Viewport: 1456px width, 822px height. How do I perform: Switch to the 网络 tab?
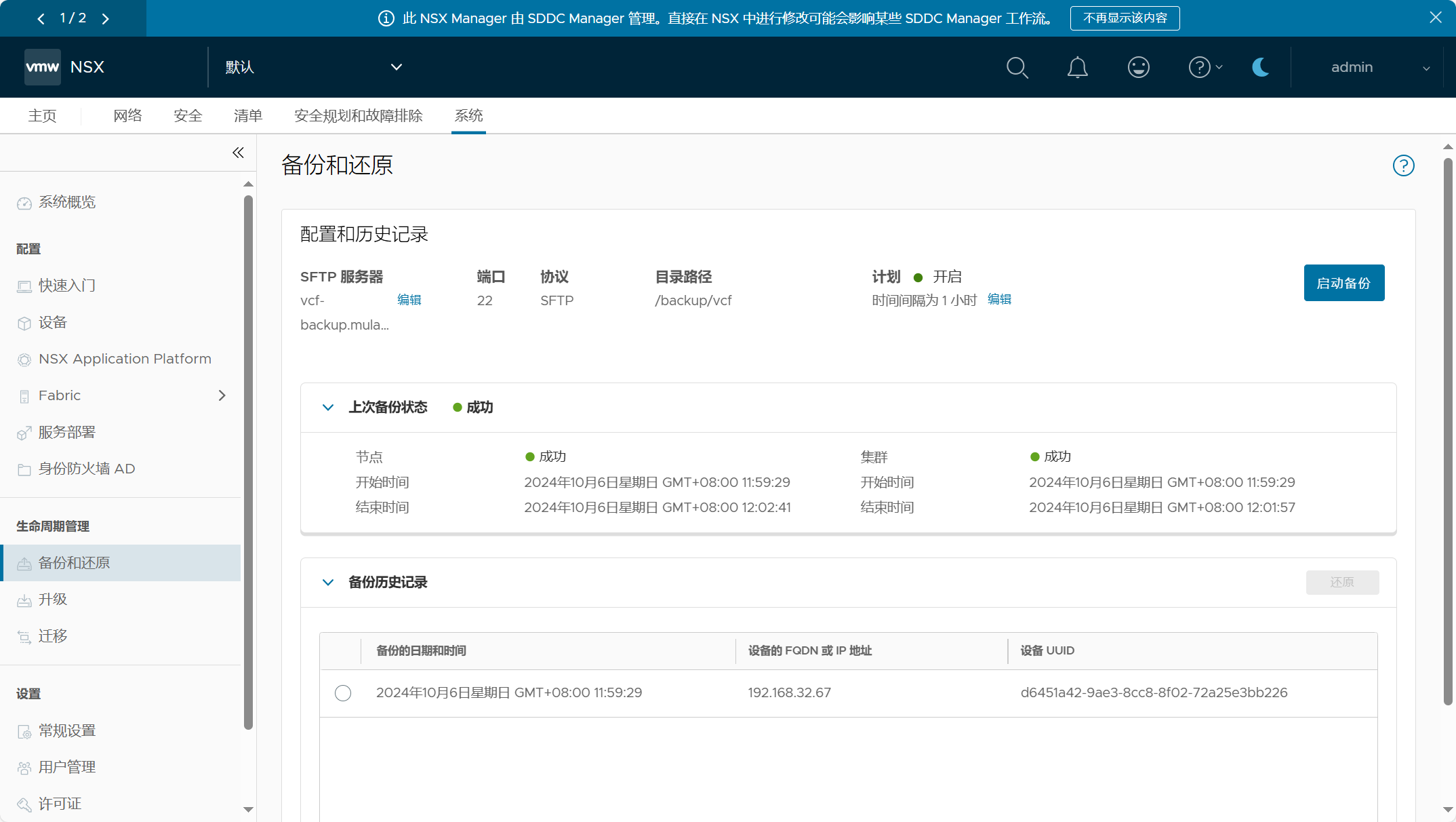(x=127, y=116)
